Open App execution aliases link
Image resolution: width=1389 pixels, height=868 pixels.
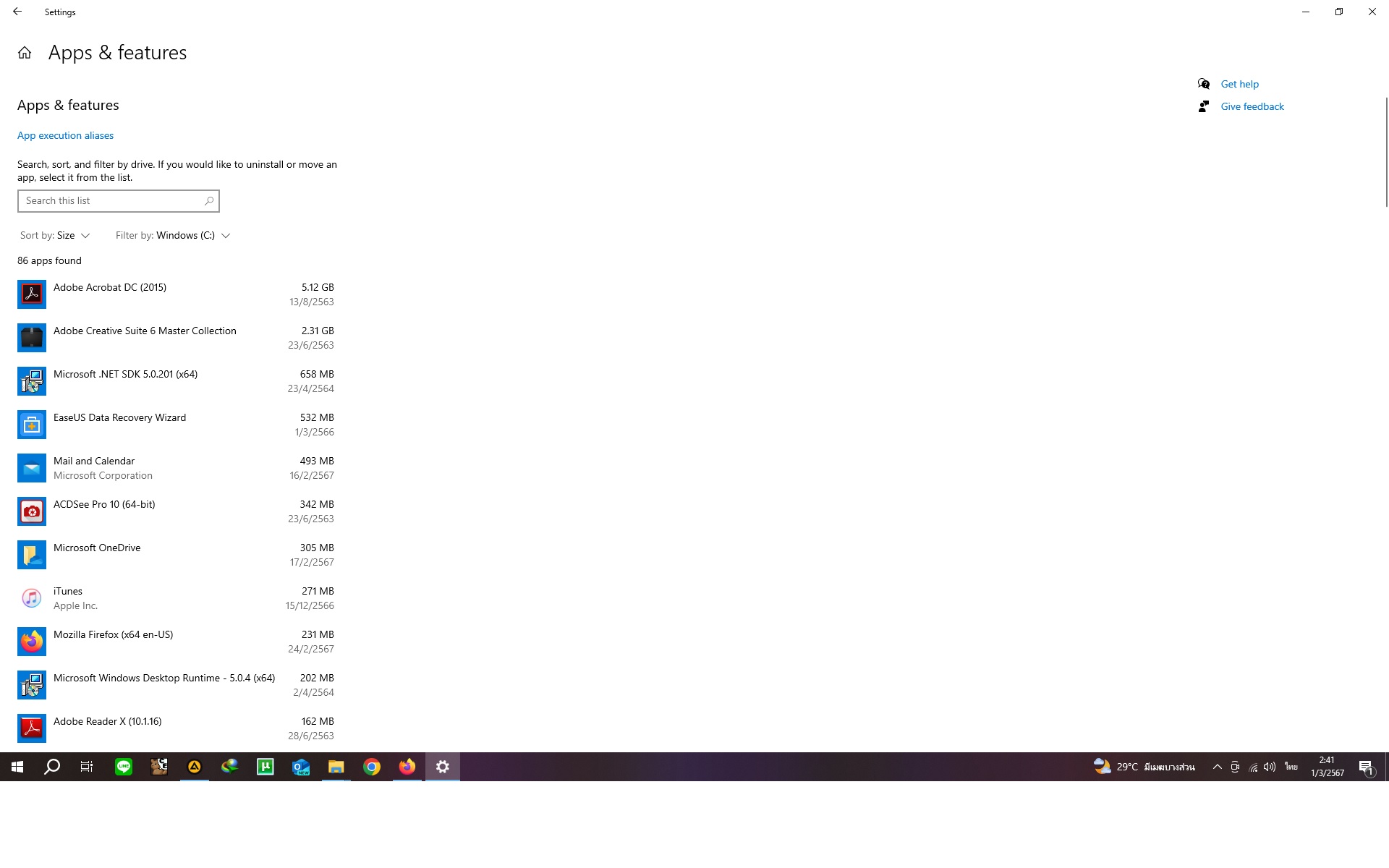[x=65, y=135]
